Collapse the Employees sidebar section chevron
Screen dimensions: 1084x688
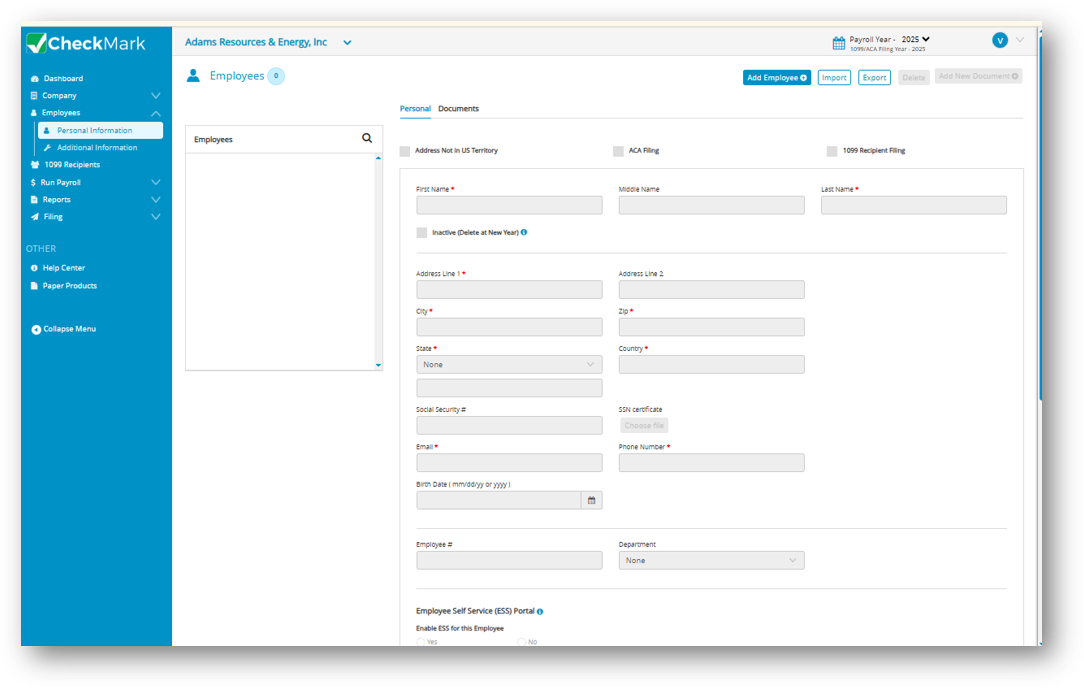tap(156, 113)
